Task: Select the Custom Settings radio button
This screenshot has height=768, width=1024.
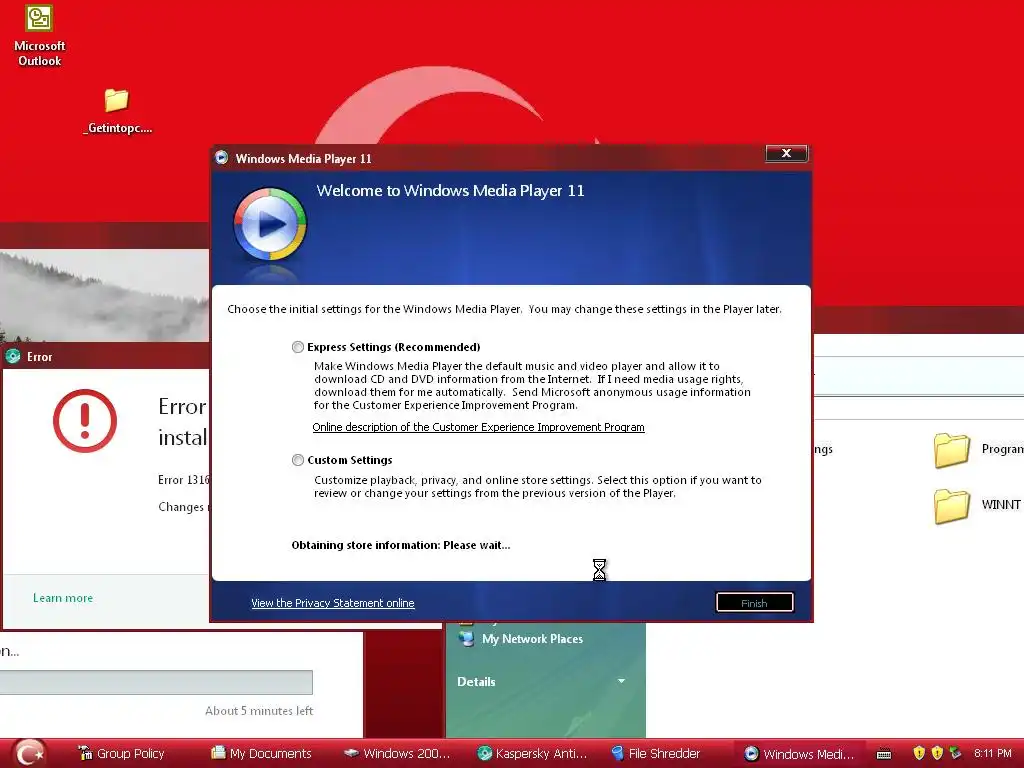Action: pos(298,460)
